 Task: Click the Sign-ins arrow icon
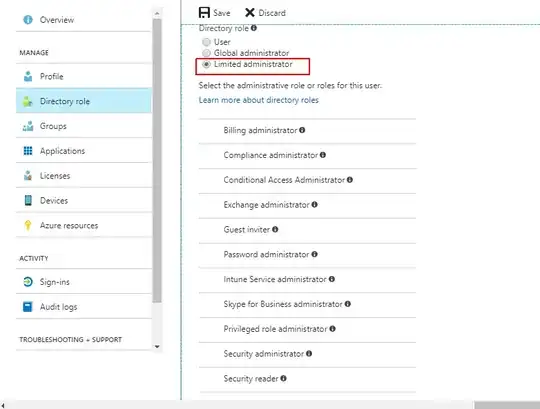click(28, 282)
